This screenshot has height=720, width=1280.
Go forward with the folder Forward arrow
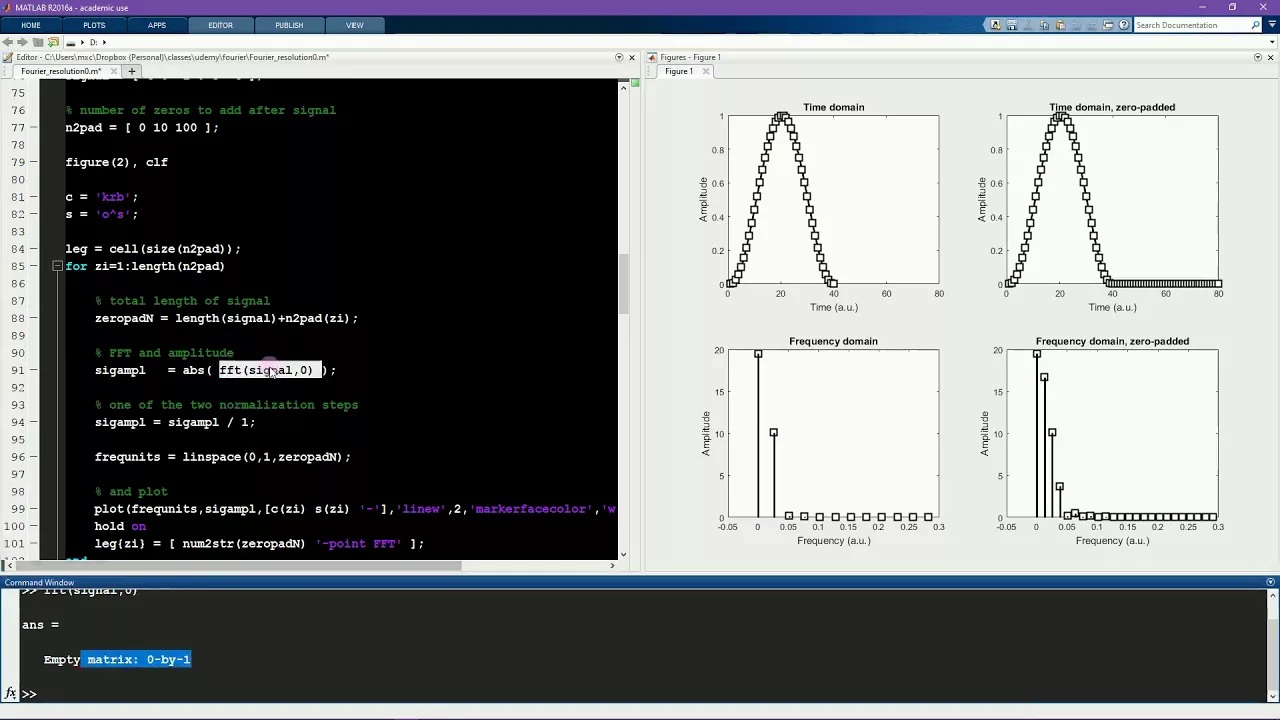pyautogui.click(x=23, y=42)
